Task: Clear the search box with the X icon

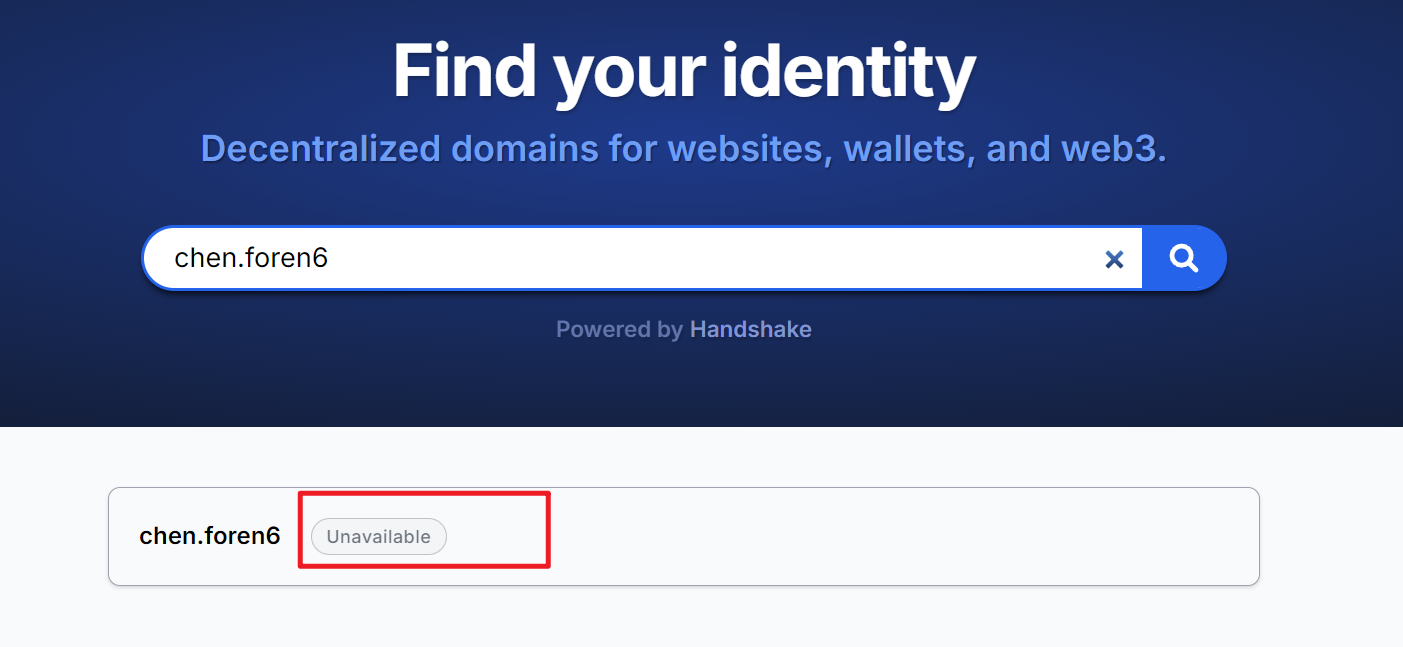Action: (1113, 260)
